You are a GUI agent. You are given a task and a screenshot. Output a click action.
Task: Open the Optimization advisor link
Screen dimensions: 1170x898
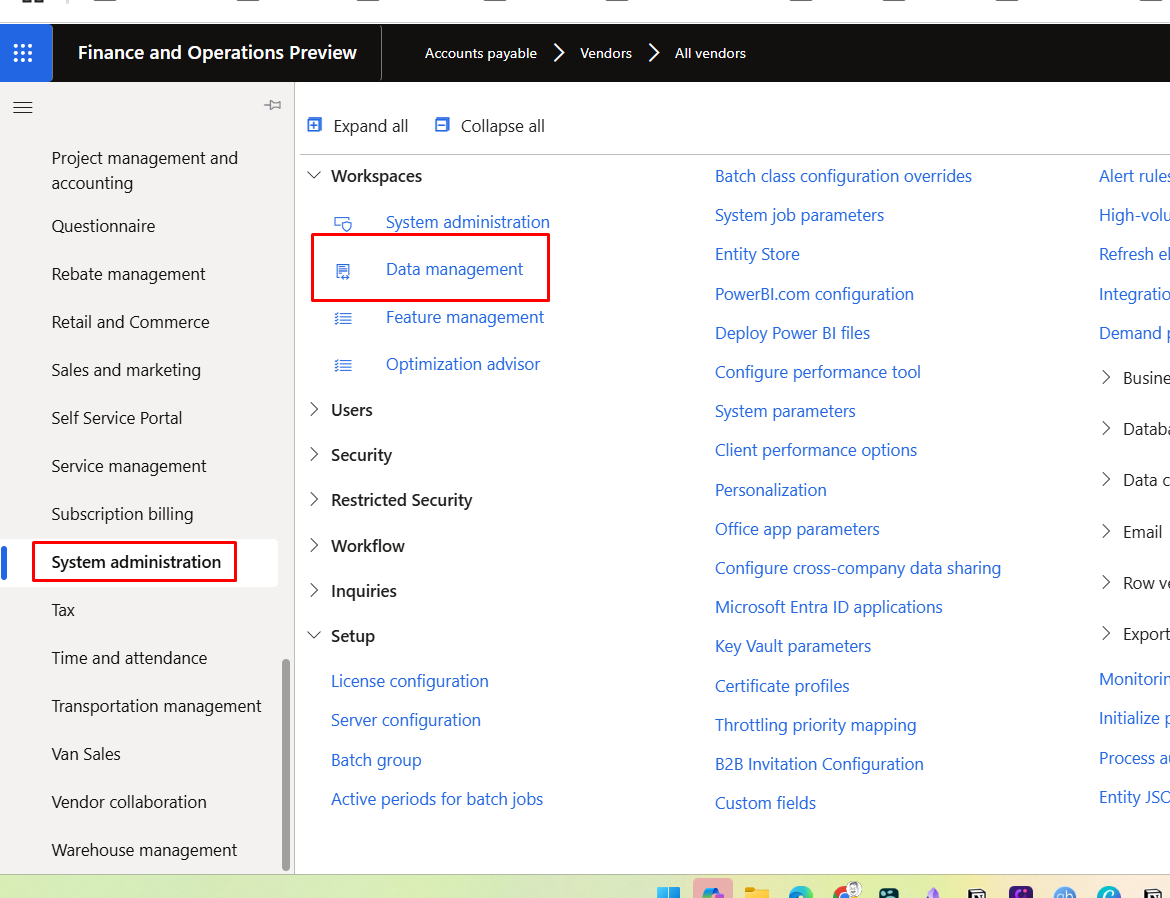[x=463, y=364]
